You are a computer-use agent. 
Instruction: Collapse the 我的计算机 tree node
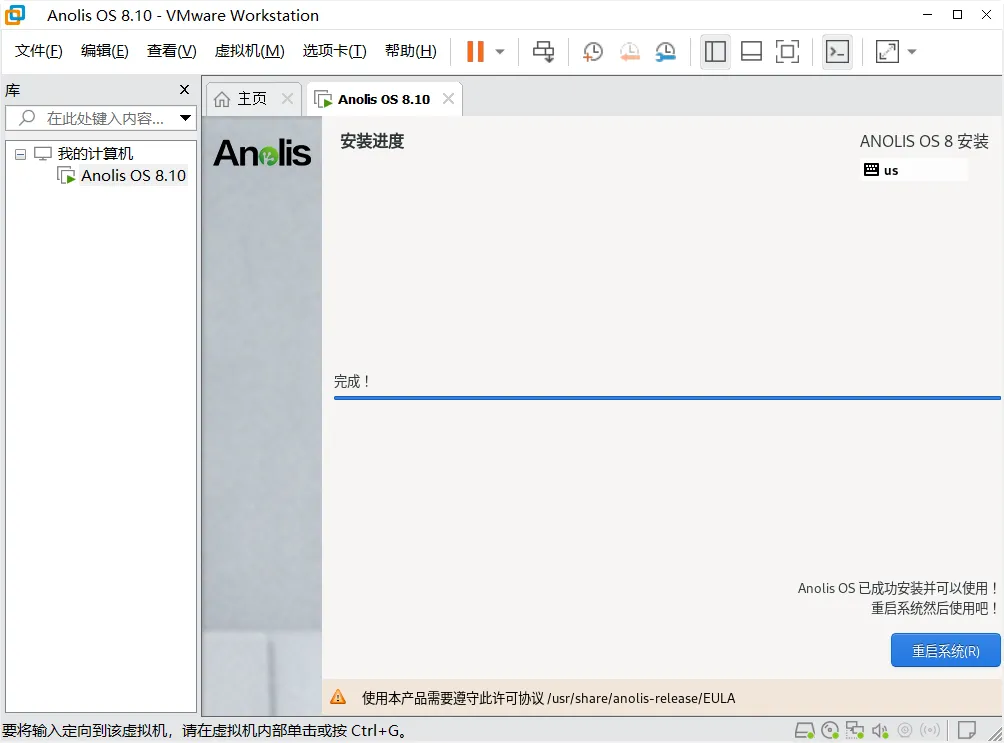coord(20,154)
